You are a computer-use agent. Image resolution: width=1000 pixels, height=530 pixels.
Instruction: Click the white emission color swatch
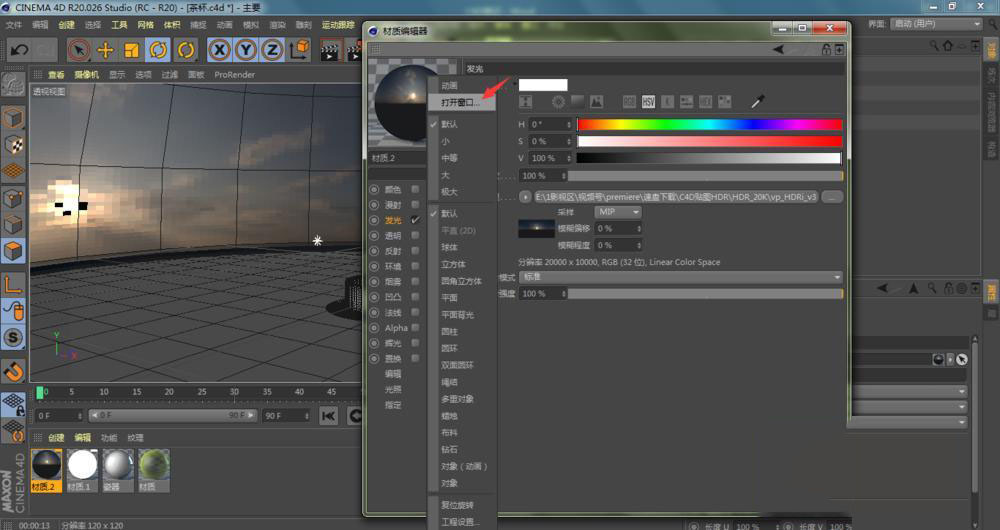click(x=543, y=85)
